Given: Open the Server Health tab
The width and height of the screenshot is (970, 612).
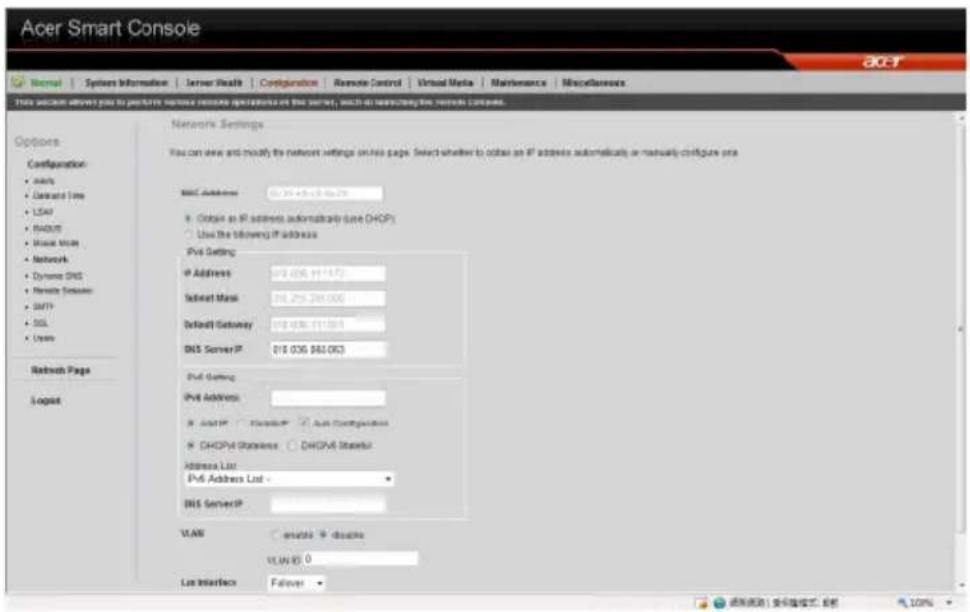Looking at the screenshot, I should click(214, 83).
